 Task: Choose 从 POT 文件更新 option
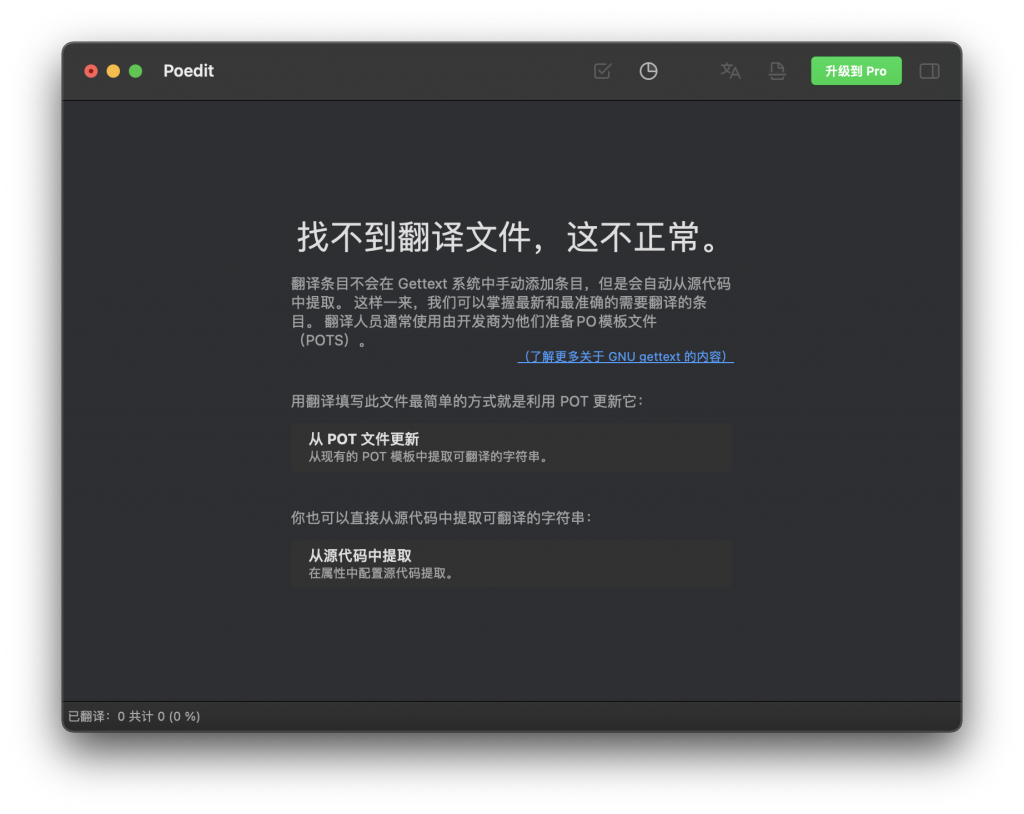pos(511,447)
